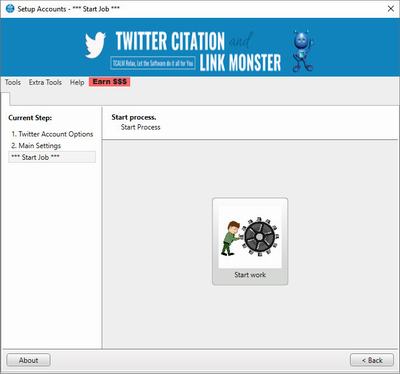Select the *** Start Job *** step
The height and width of the screenshot is (374, 400).
coord(52,157)
